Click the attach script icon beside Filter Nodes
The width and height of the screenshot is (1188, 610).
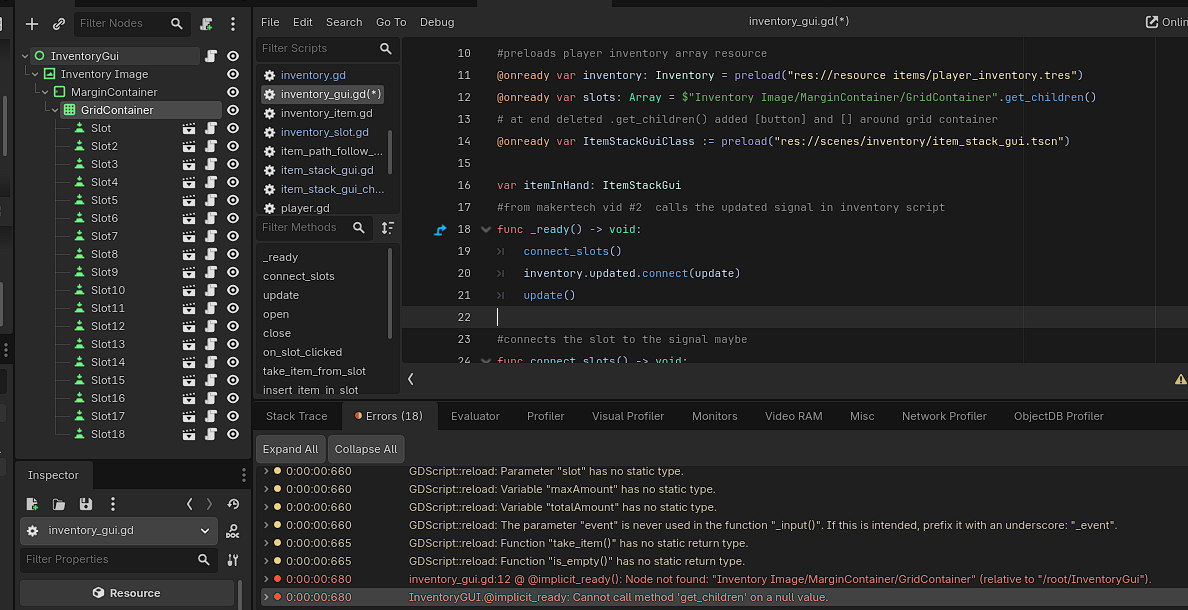point(206,24)
